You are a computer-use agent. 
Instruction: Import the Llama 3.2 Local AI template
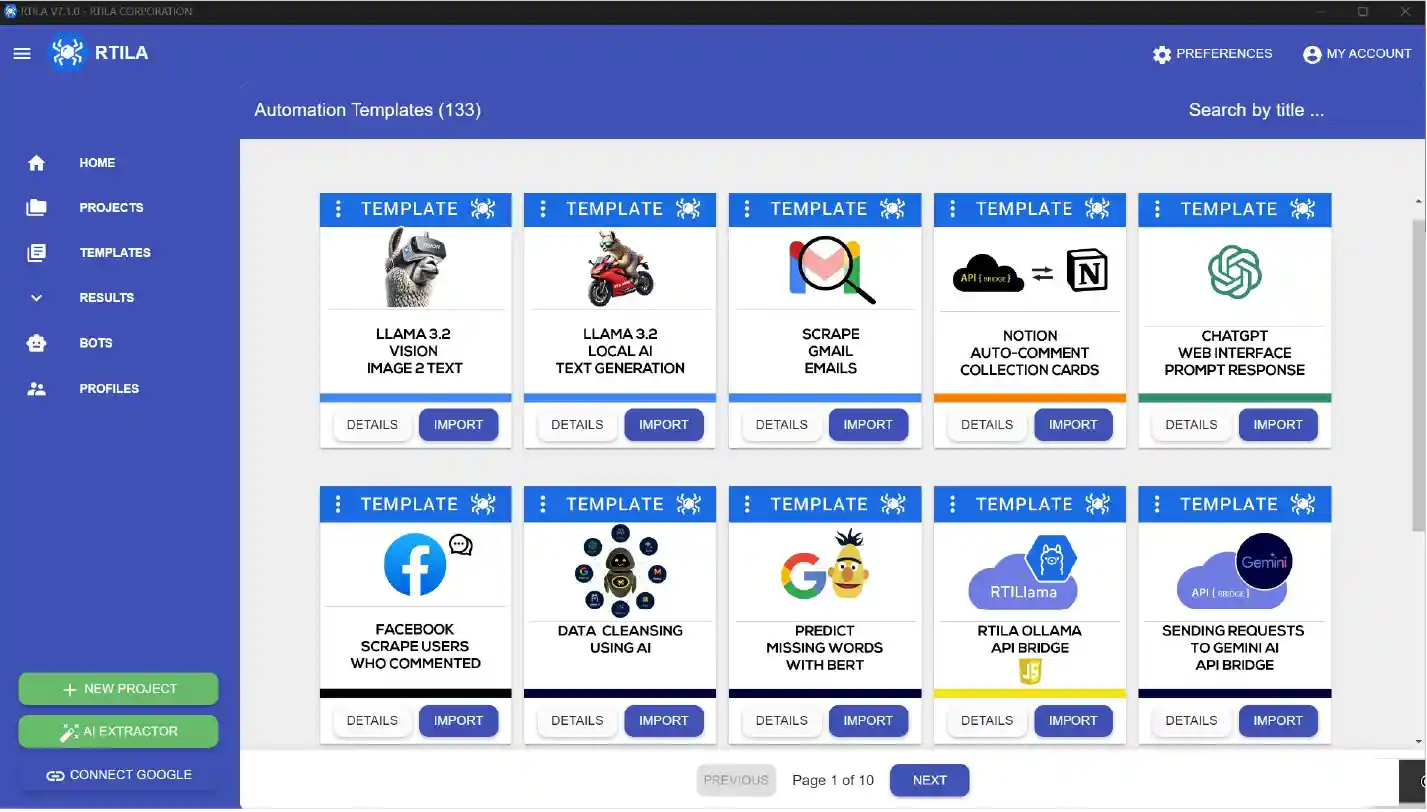tap(664, 425)
